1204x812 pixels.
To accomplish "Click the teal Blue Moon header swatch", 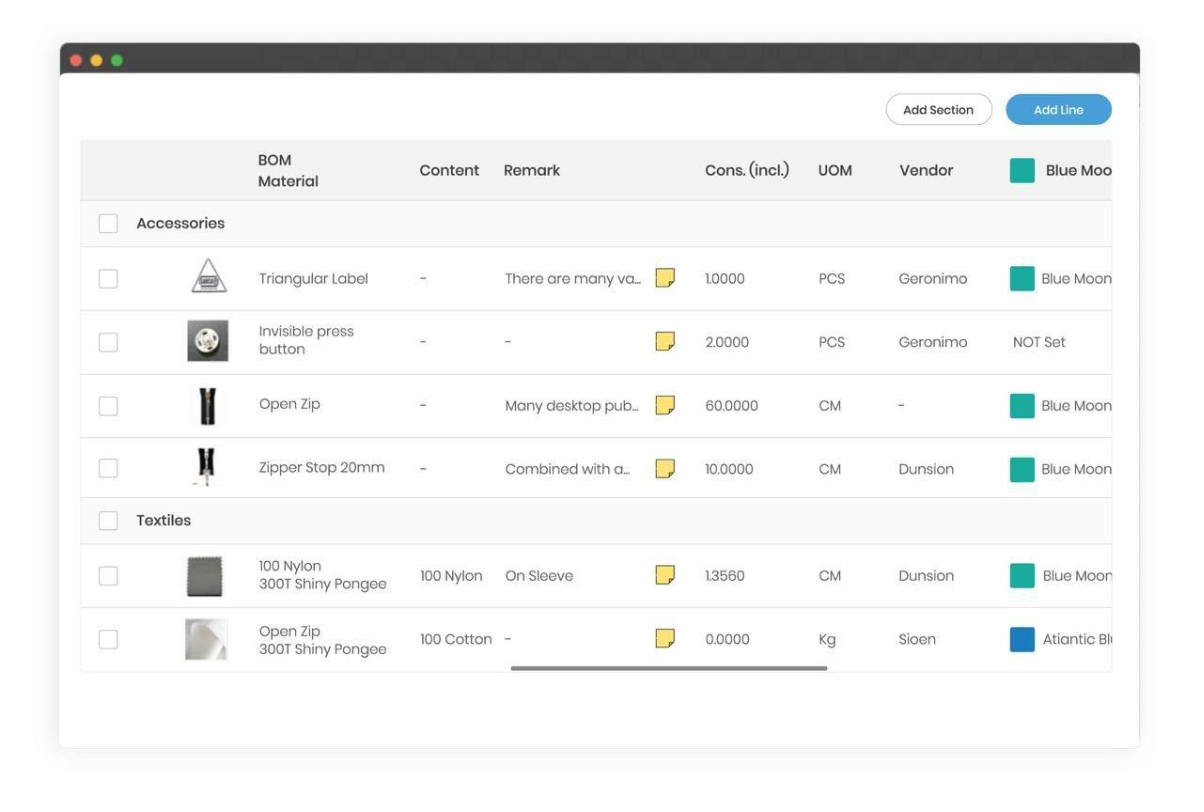I will pyautogui.click(x=1022, y=171).
